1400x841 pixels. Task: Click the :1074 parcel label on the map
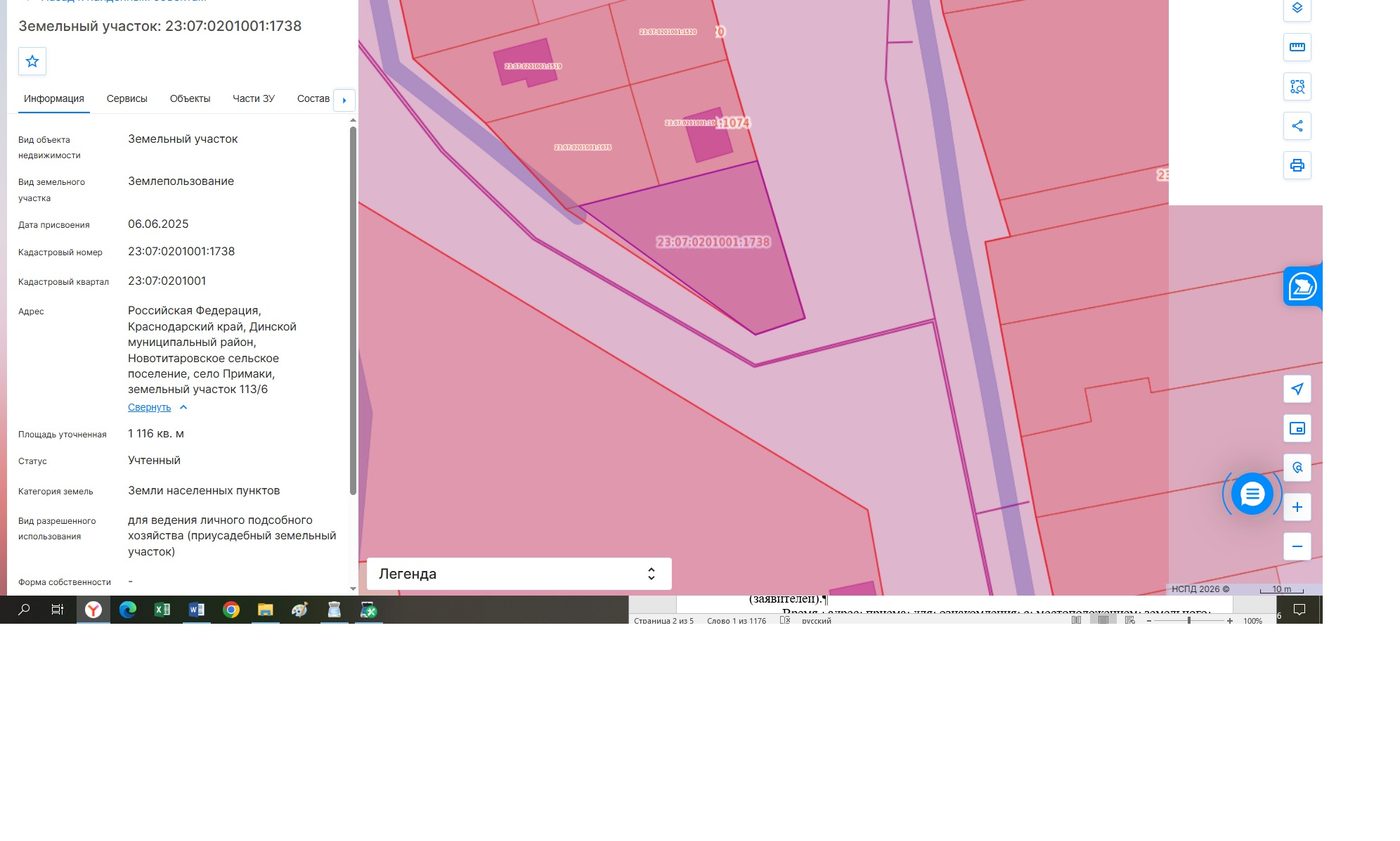(734, 123)
